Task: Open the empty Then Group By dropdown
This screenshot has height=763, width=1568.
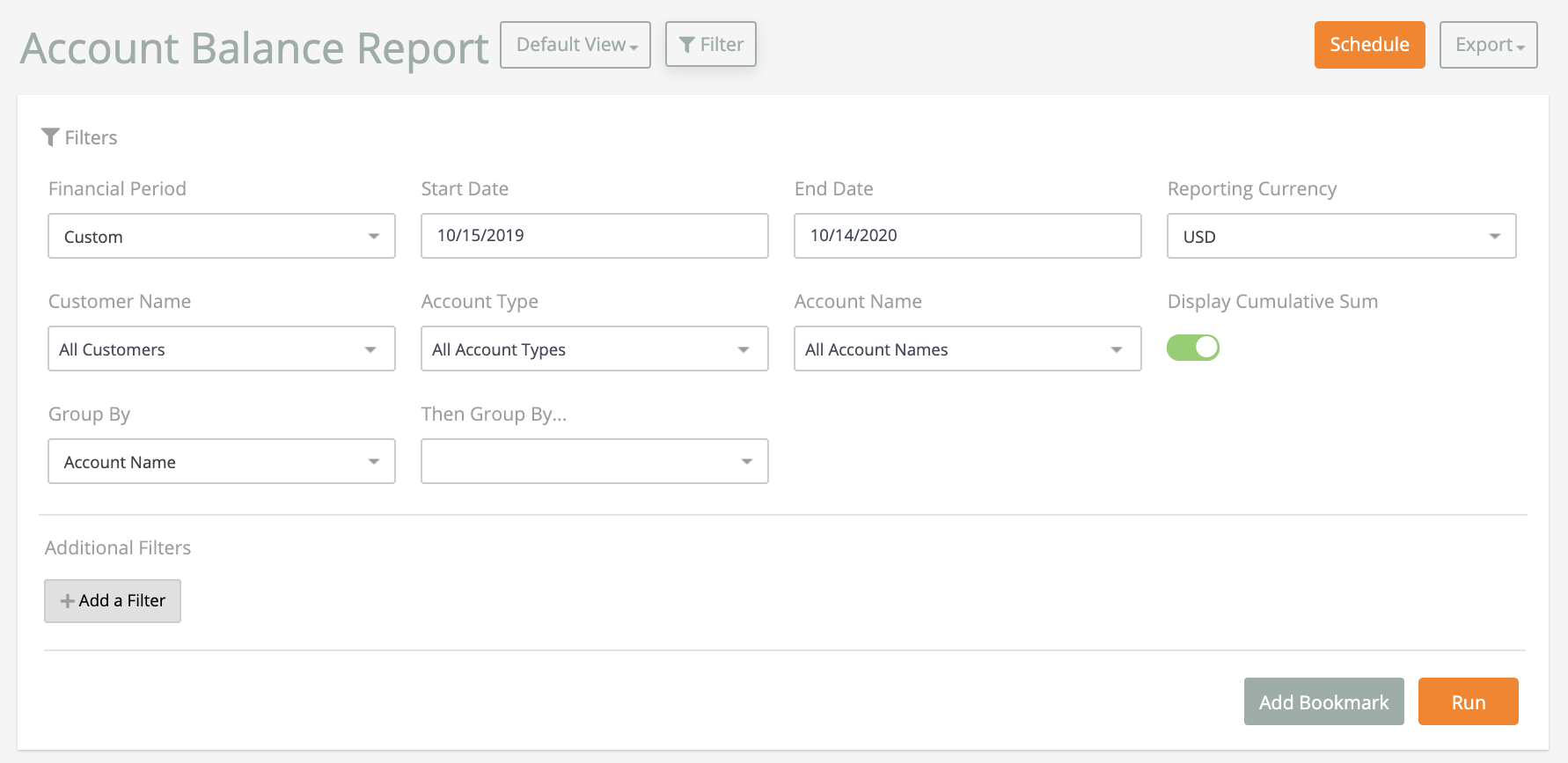Action: [595, 461]
